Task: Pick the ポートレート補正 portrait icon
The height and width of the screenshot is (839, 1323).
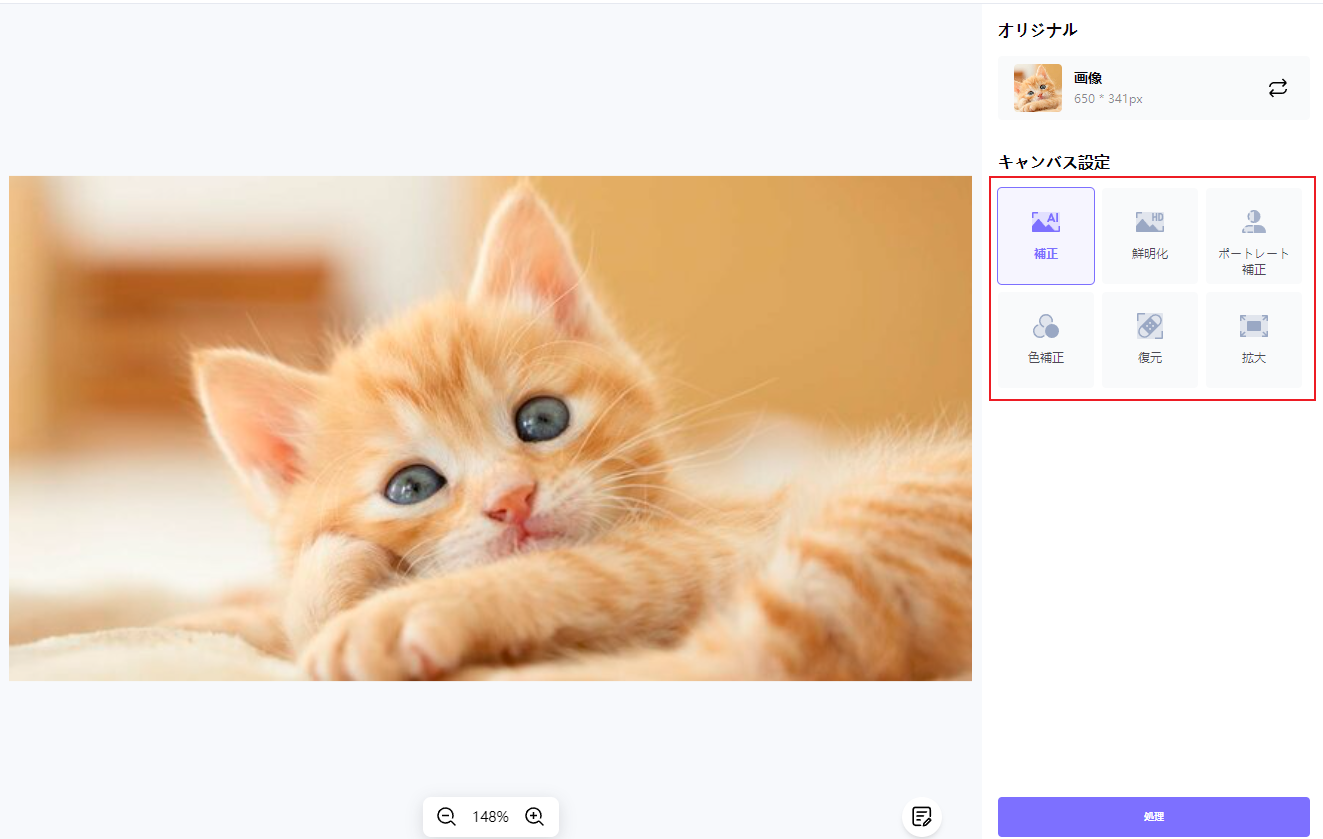Action: pyautogui.click(x=1253, y=222)
